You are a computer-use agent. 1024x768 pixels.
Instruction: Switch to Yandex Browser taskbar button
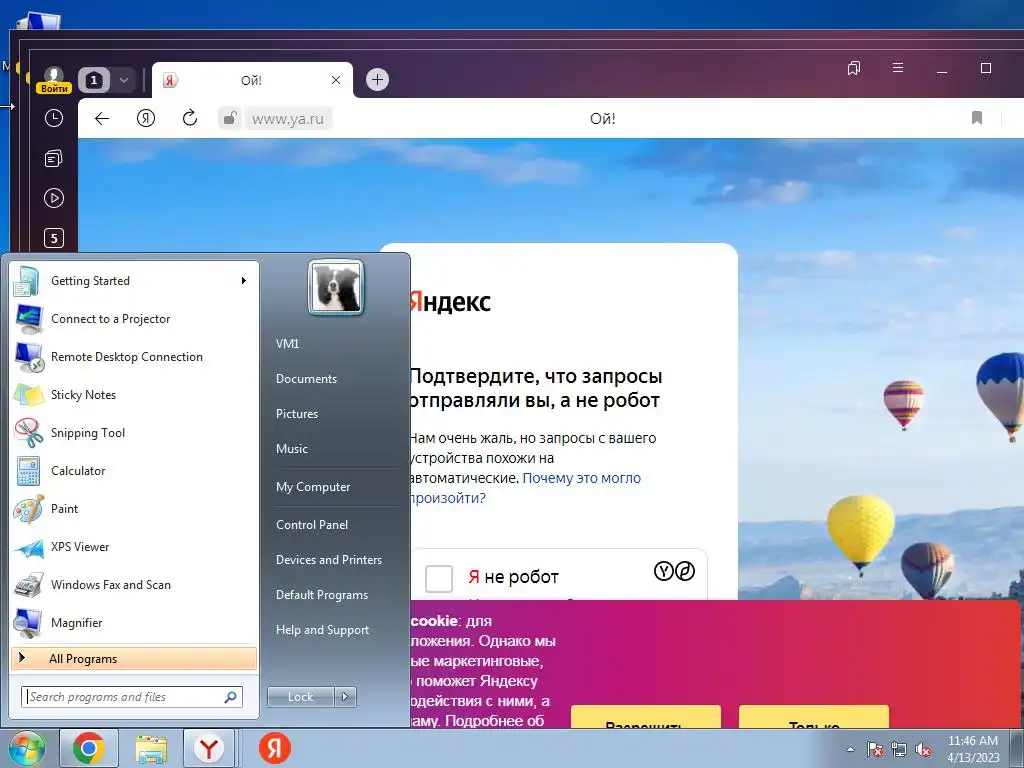pyautogui.click(x=209, y=748)
